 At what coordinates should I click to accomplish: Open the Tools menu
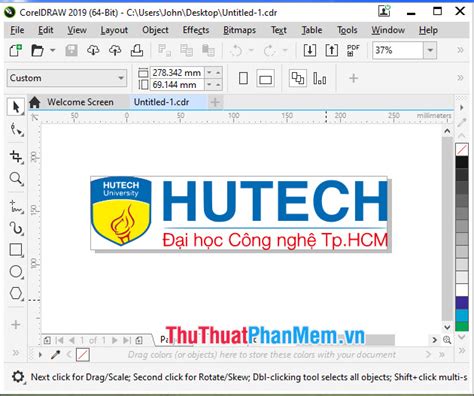(347, 30)
